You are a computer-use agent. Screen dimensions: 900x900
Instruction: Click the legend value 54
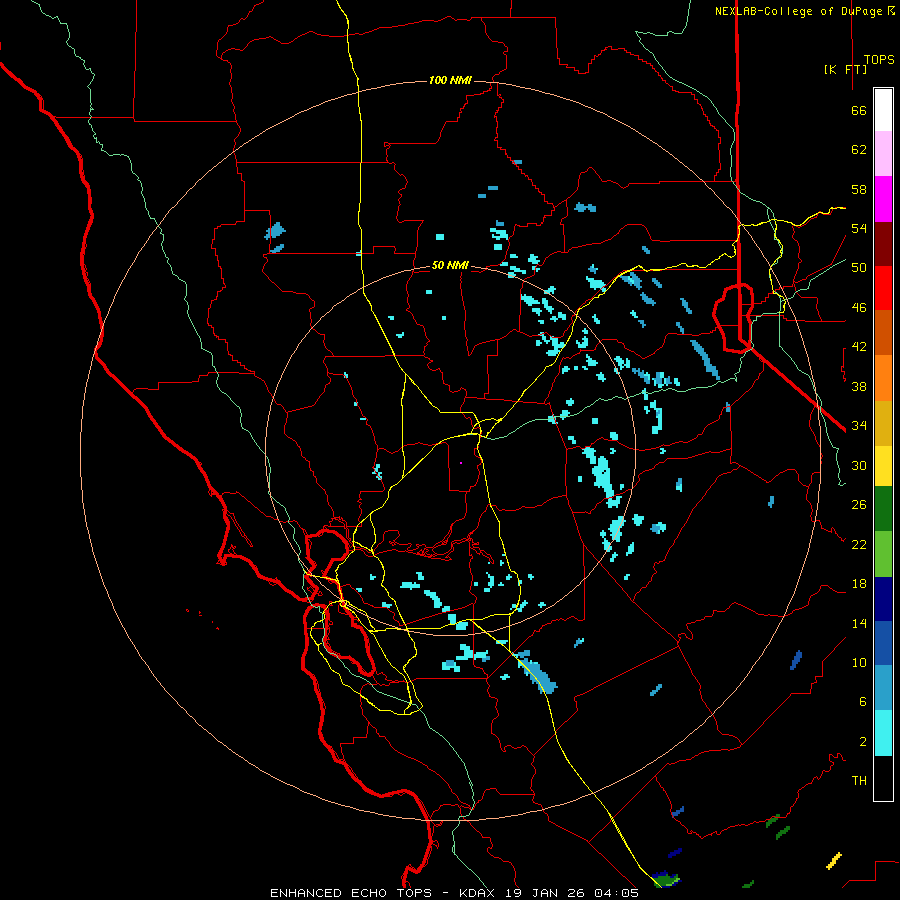coord(859,228)
